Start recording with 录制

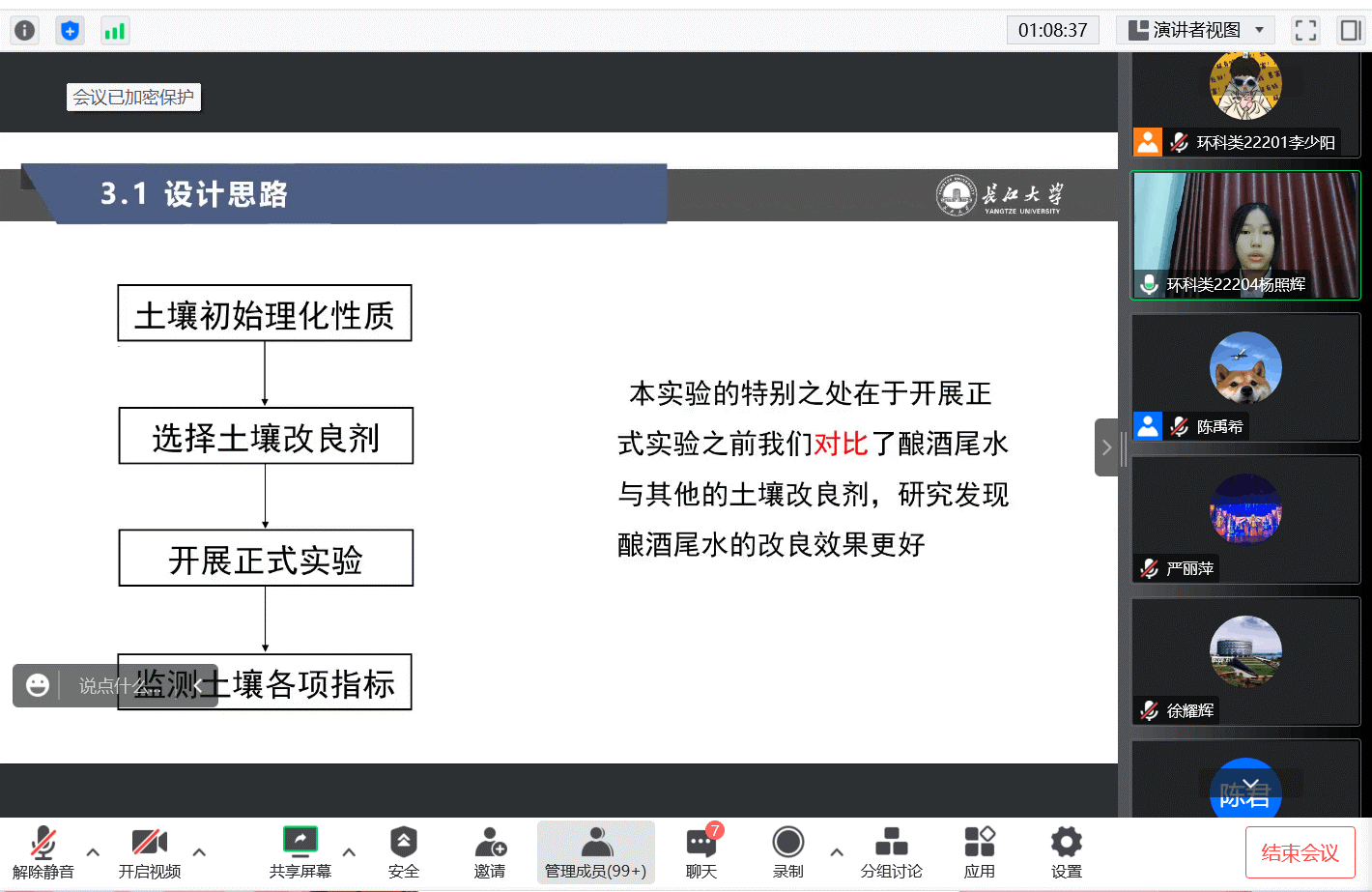click(x=787, y=852)
